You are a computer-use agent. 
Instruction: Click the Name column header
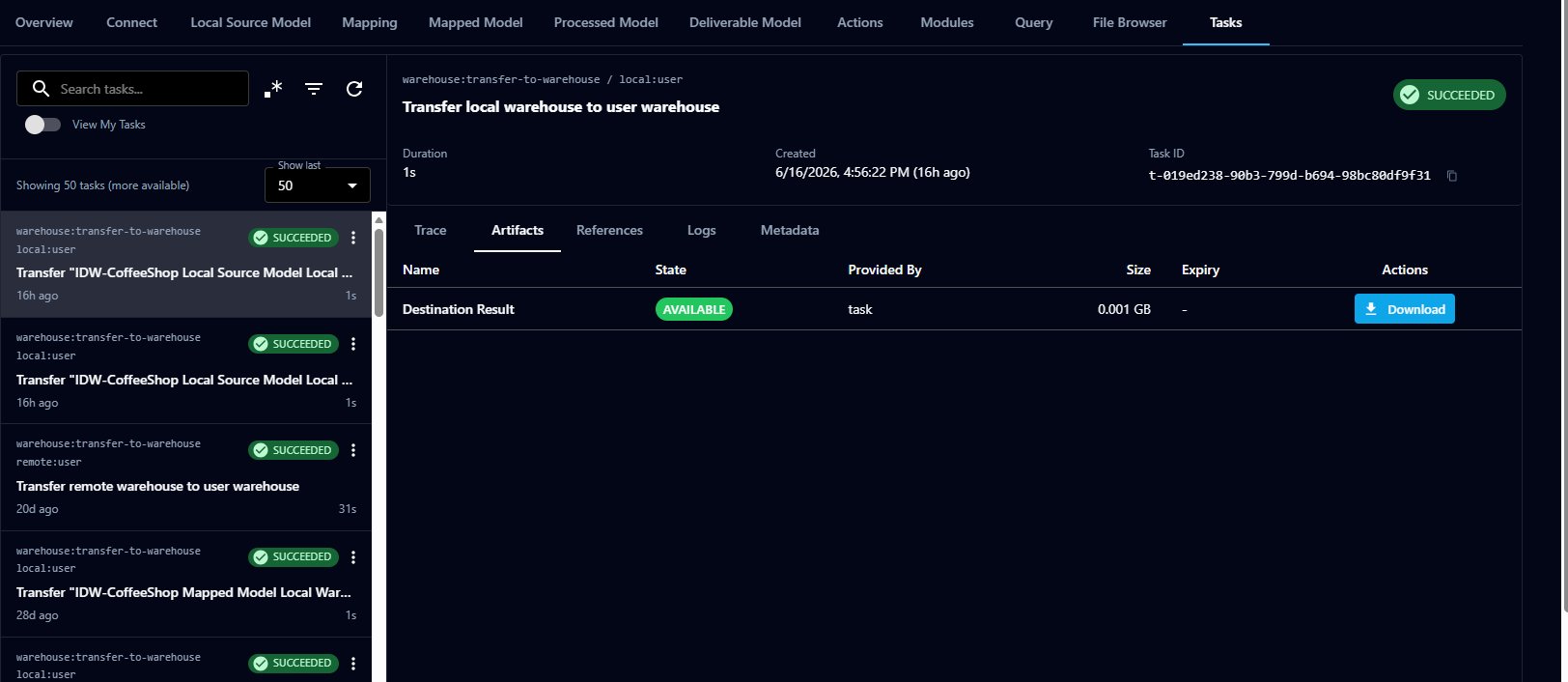(x=421, y=270)
